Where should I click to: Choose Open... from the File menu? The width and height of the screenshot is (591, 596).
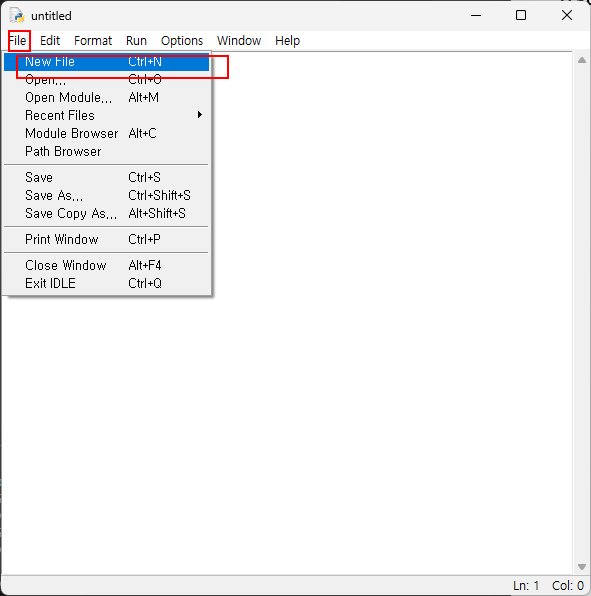[x=106, y=79]
